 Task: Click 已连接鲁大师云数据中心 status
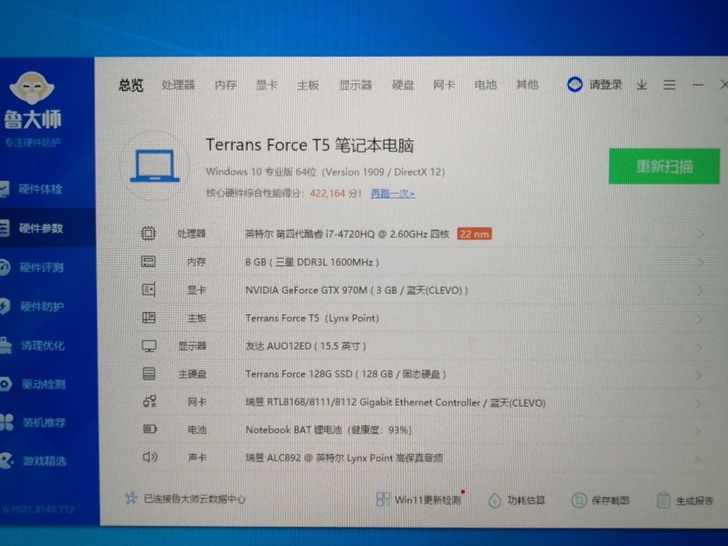click(x=185, y=499)
